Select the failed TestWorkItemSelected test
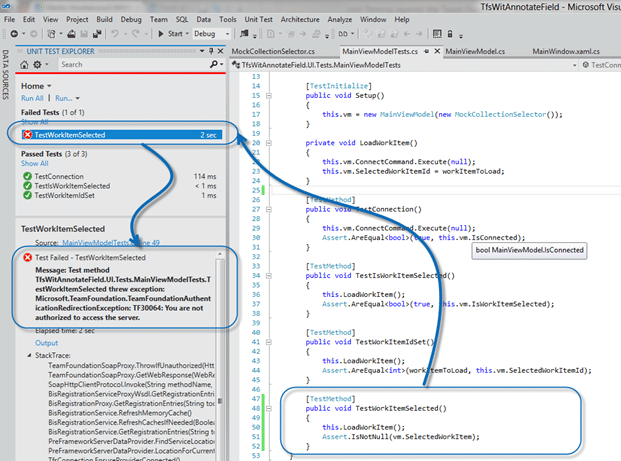This screenshot has height=461, width=621. click(122, 135)
